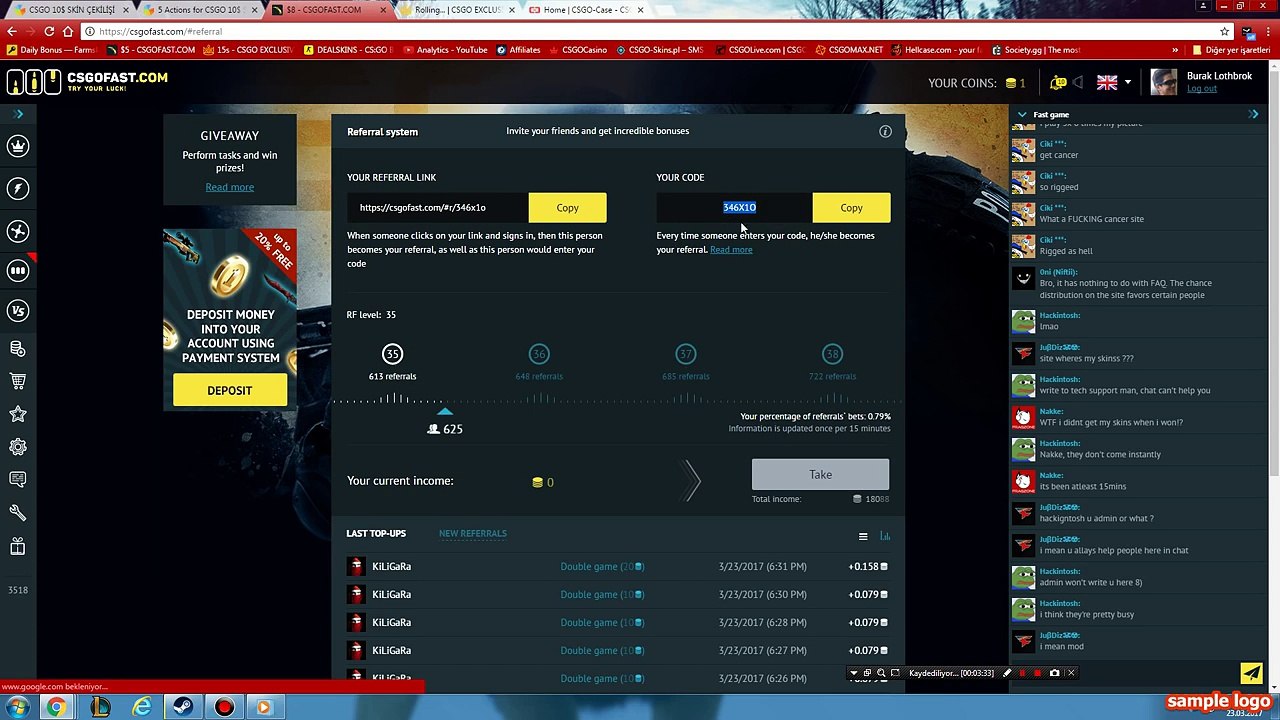Switch to Home CSGO-Case browser tab
Screen dimensions: 1280x720
[586, 10]
